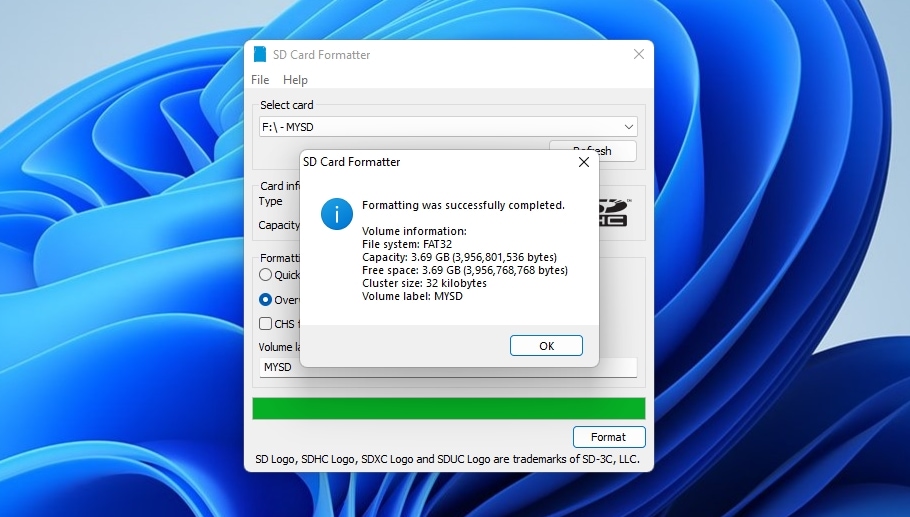Image resolution: width=910 pixels, height=517 pixels.
Task: Close the main SD Card Formatter window
Action: pyautogui.click(x=639, y=54)
